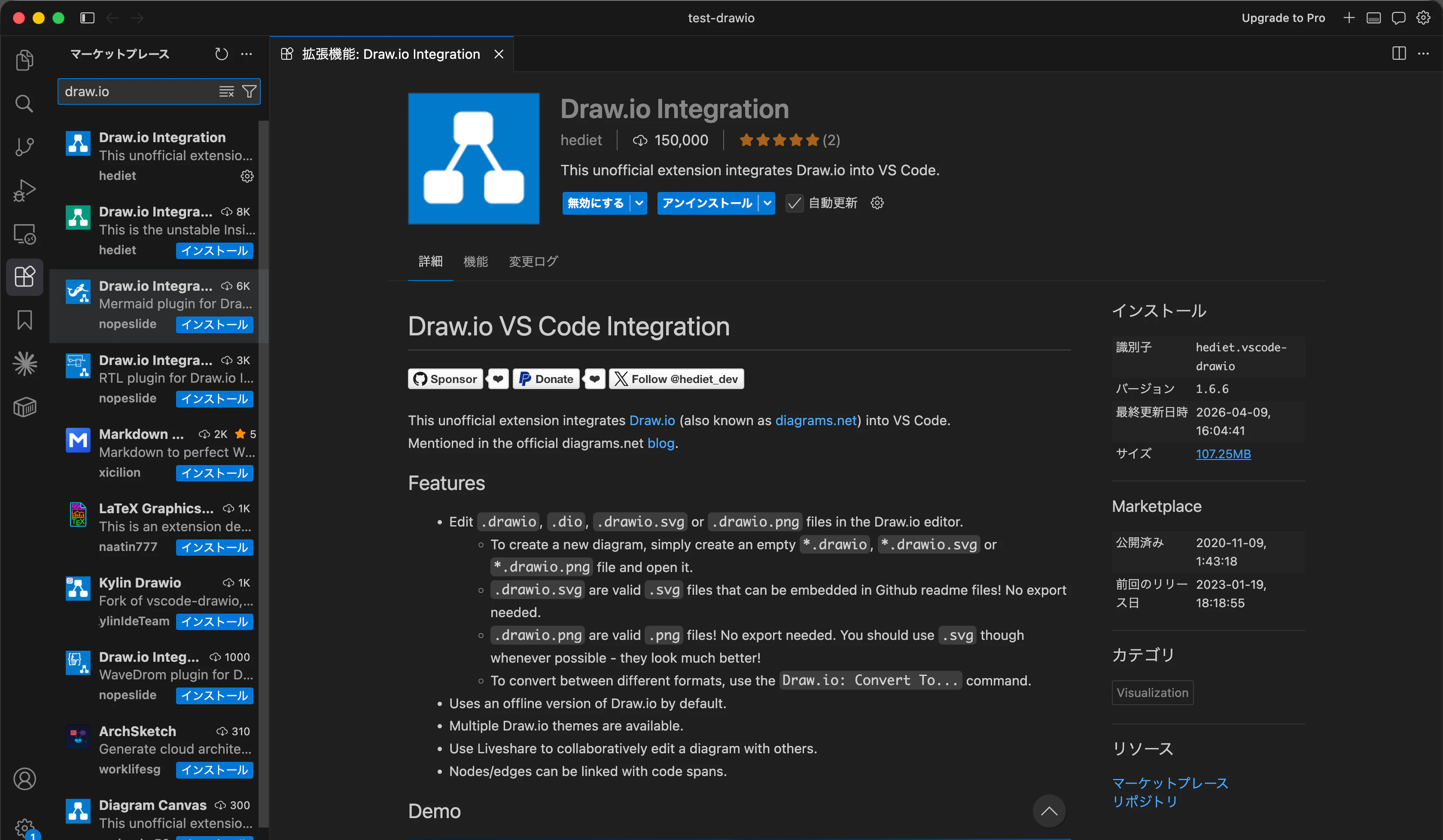Viewport: 1443px width, 840px height.
Task: Install the LaTeX Graphics extension
Action: 215,548
